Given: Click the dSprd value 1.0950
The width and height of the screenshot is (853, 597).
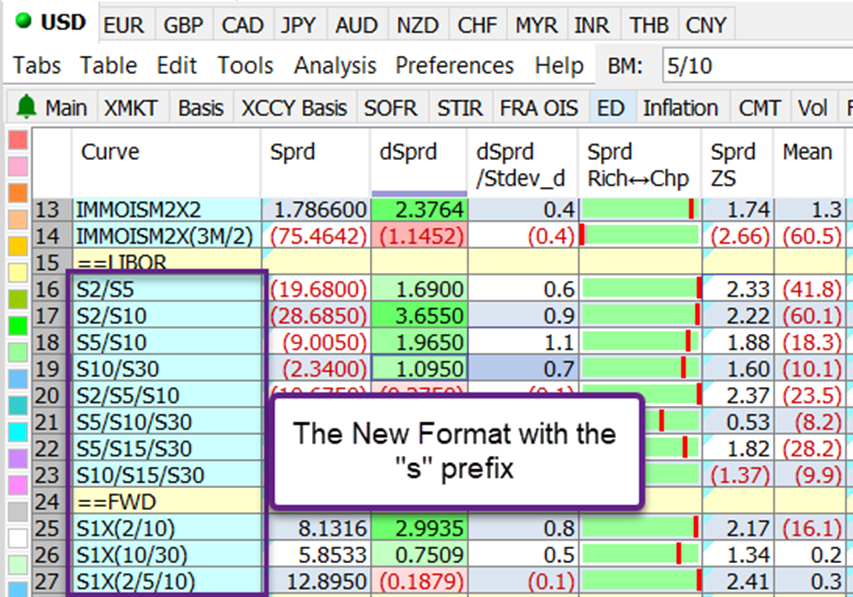Looking at the screenshot, I should [x=419, y=369].
